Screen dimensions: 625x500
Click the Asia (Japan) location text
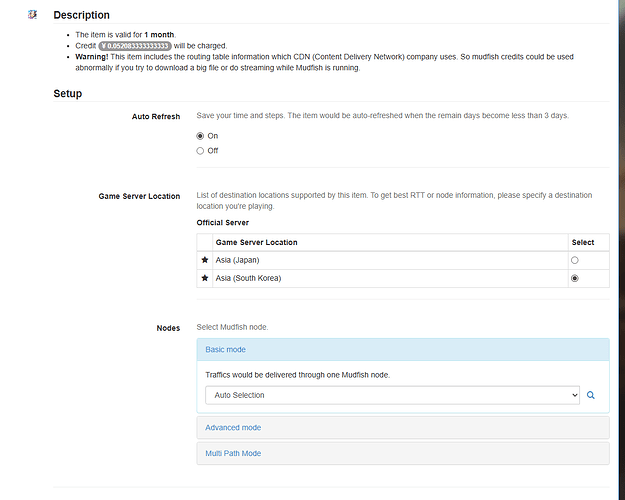coord(238,260)
